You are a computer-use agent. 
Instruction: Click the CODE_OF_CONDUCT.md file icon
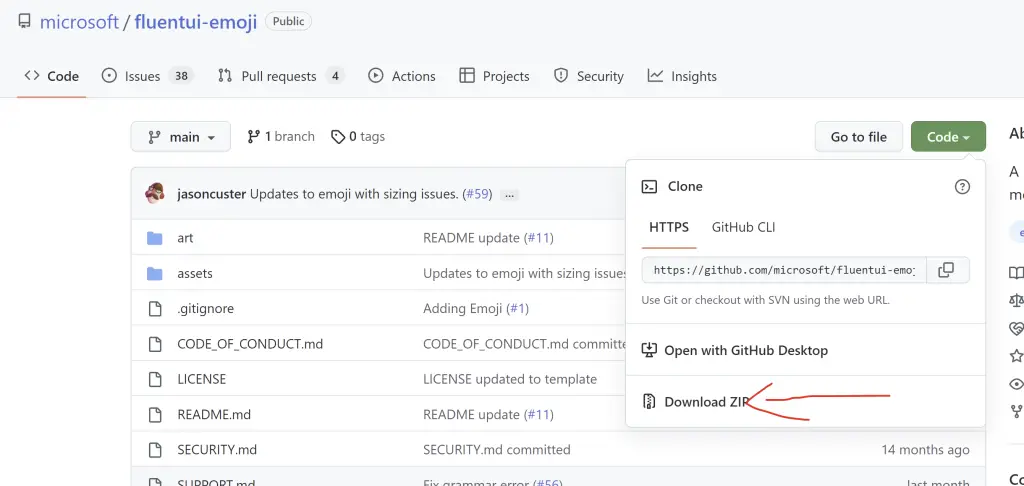pos(154,344)
